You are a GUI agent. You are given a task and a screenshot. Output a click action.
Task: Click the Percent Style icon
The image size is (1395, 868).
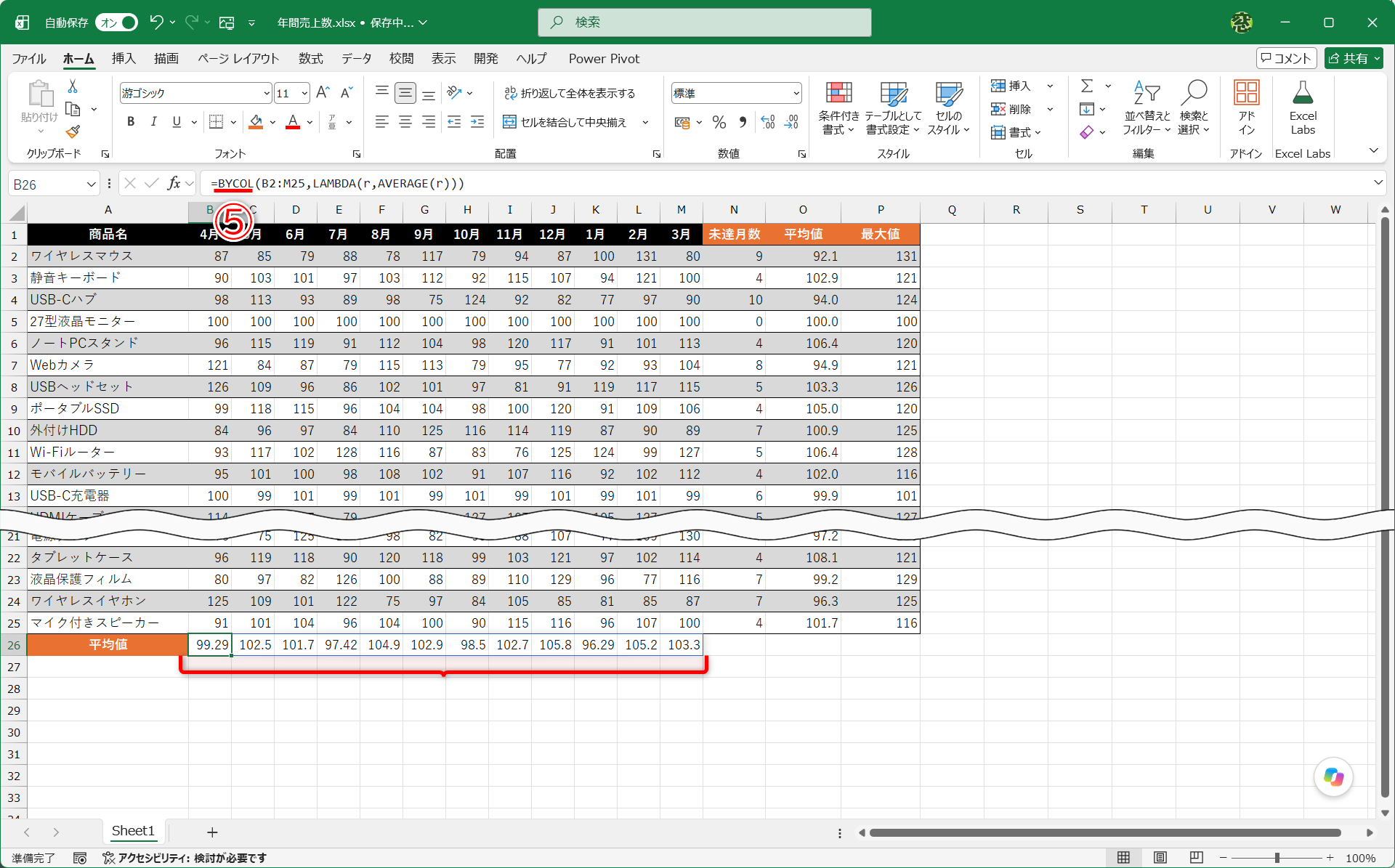(719, 122)
